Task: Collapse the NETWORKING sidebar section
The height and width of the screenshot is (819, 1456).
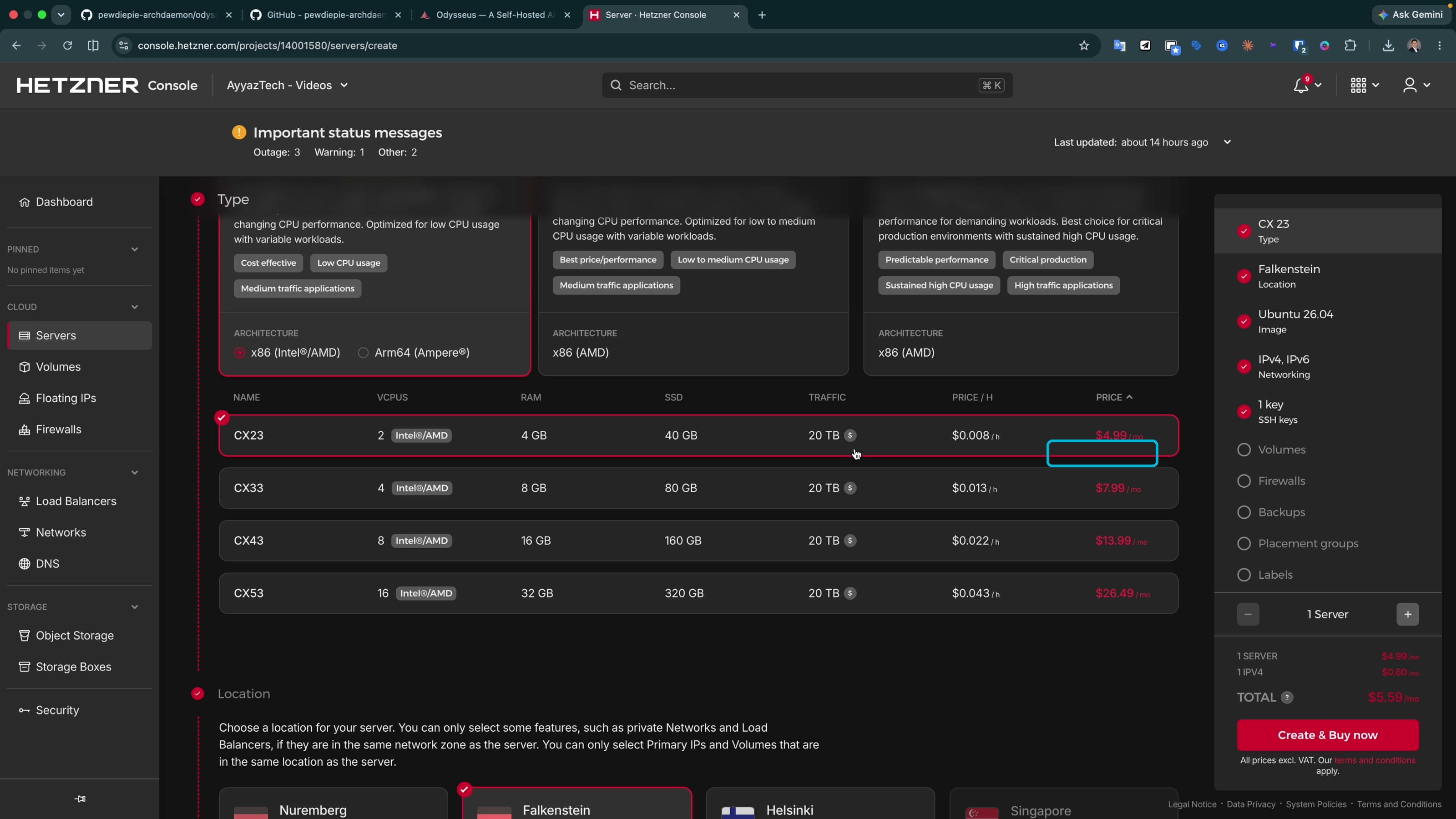Action: coord(135,473)
